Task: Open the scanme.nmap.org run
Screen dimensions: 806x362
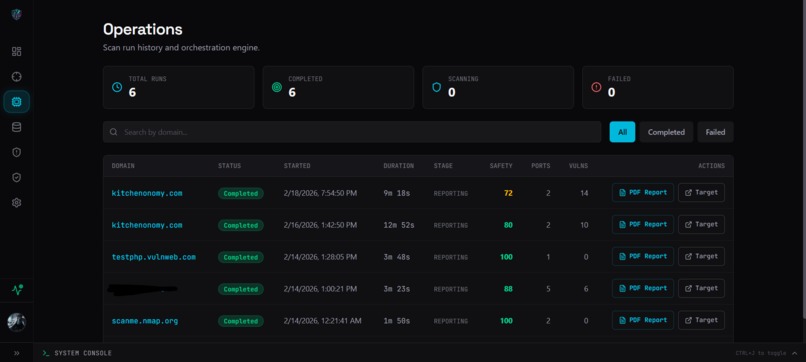Action: [145, 321]
